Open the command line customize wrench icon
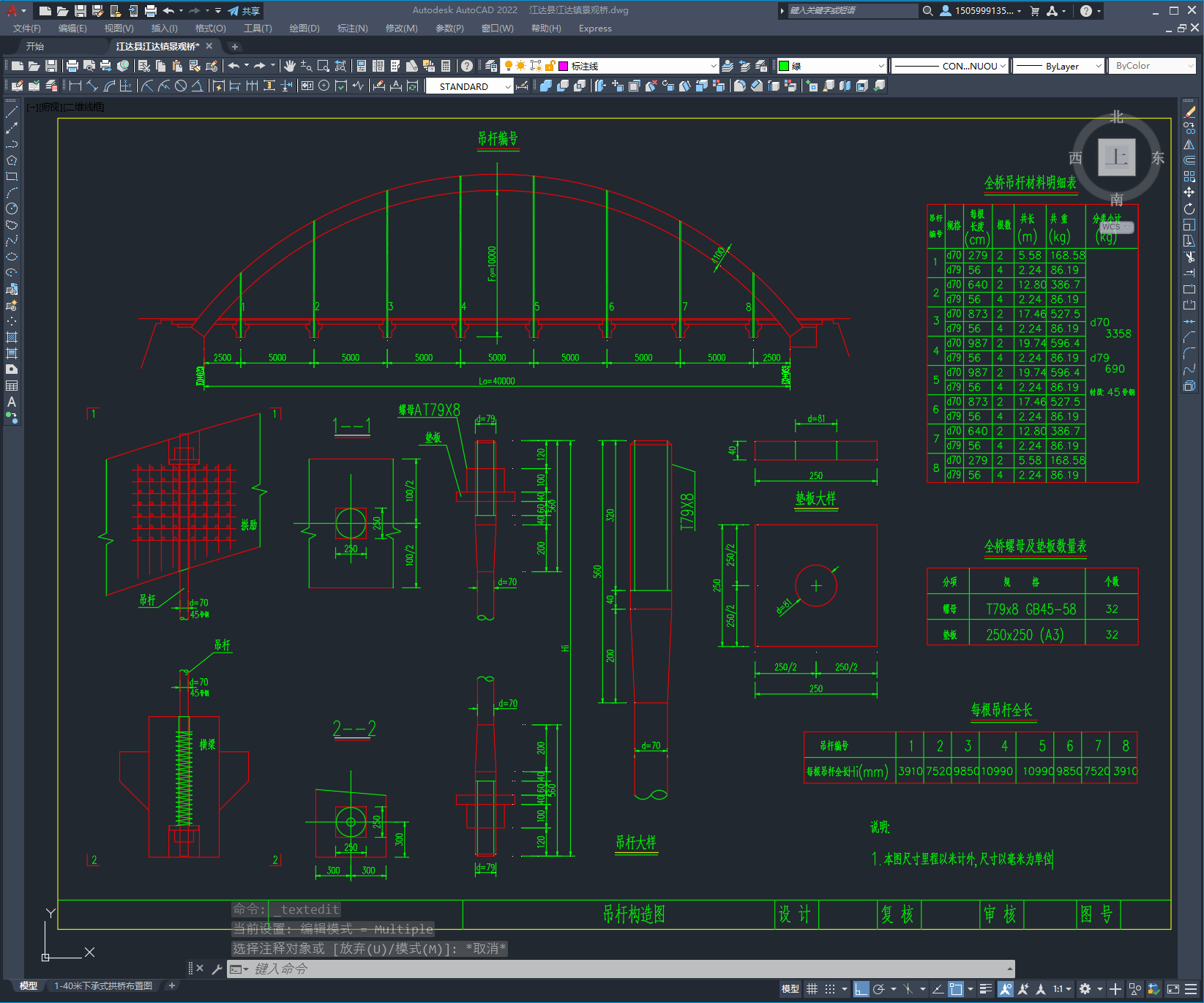The width and height of the screenshot is (1204, 1003). click(x=217, y=969)
